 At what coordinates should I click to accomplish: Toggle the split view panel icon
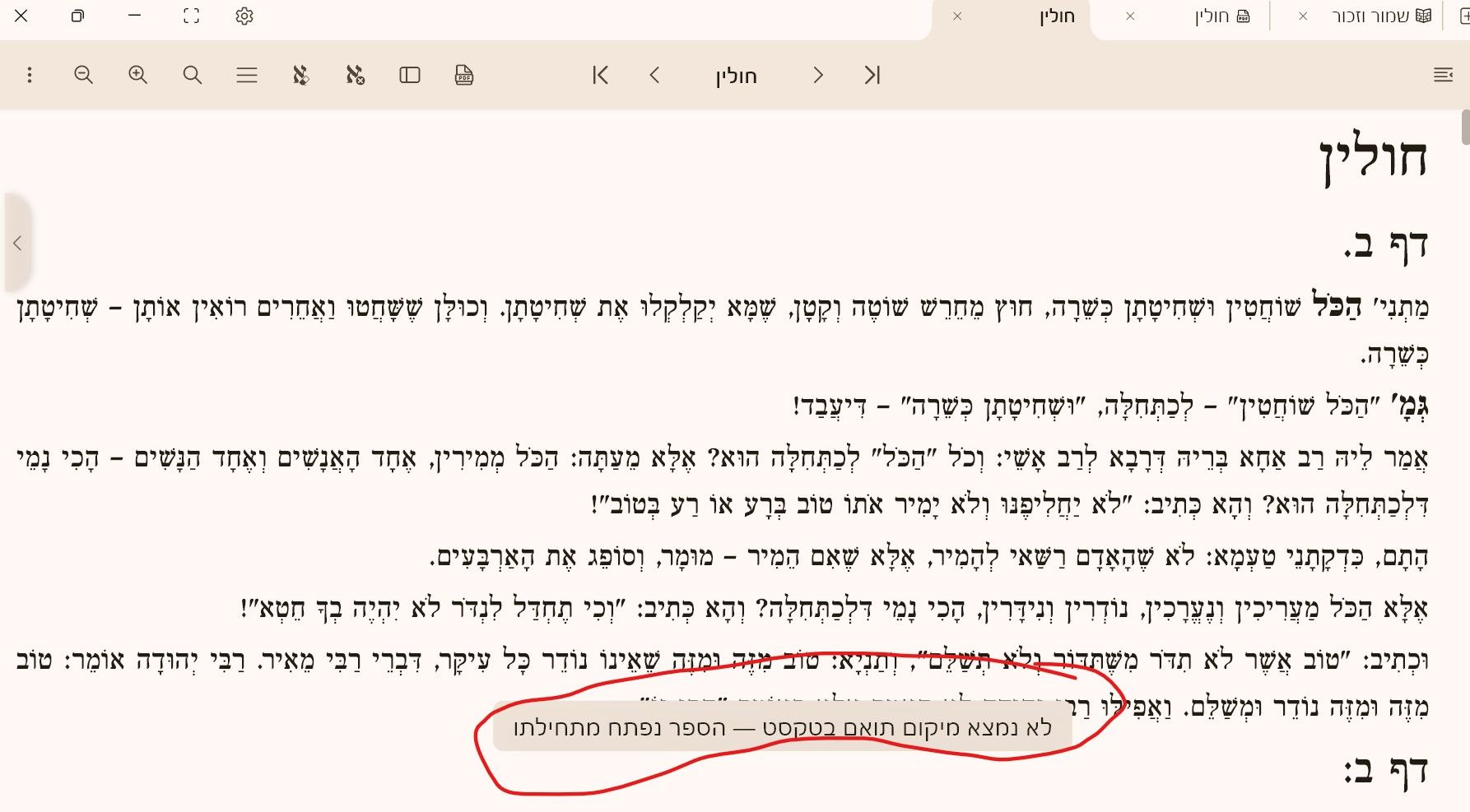(x=410, y=76)
